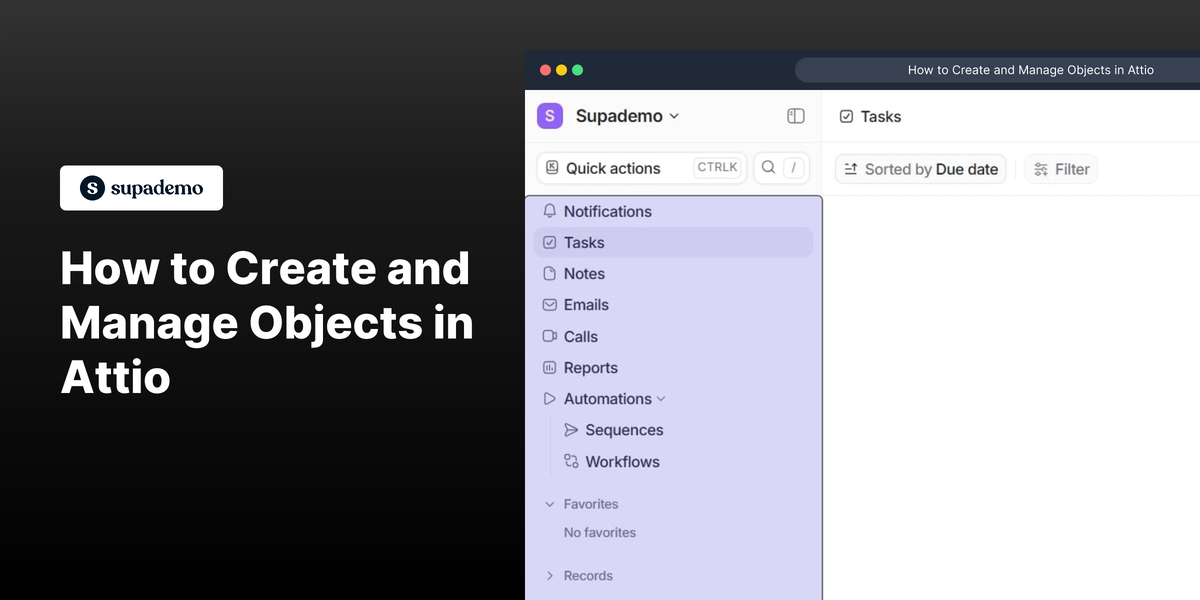Open the Filter button

(x=1061, y=169)
